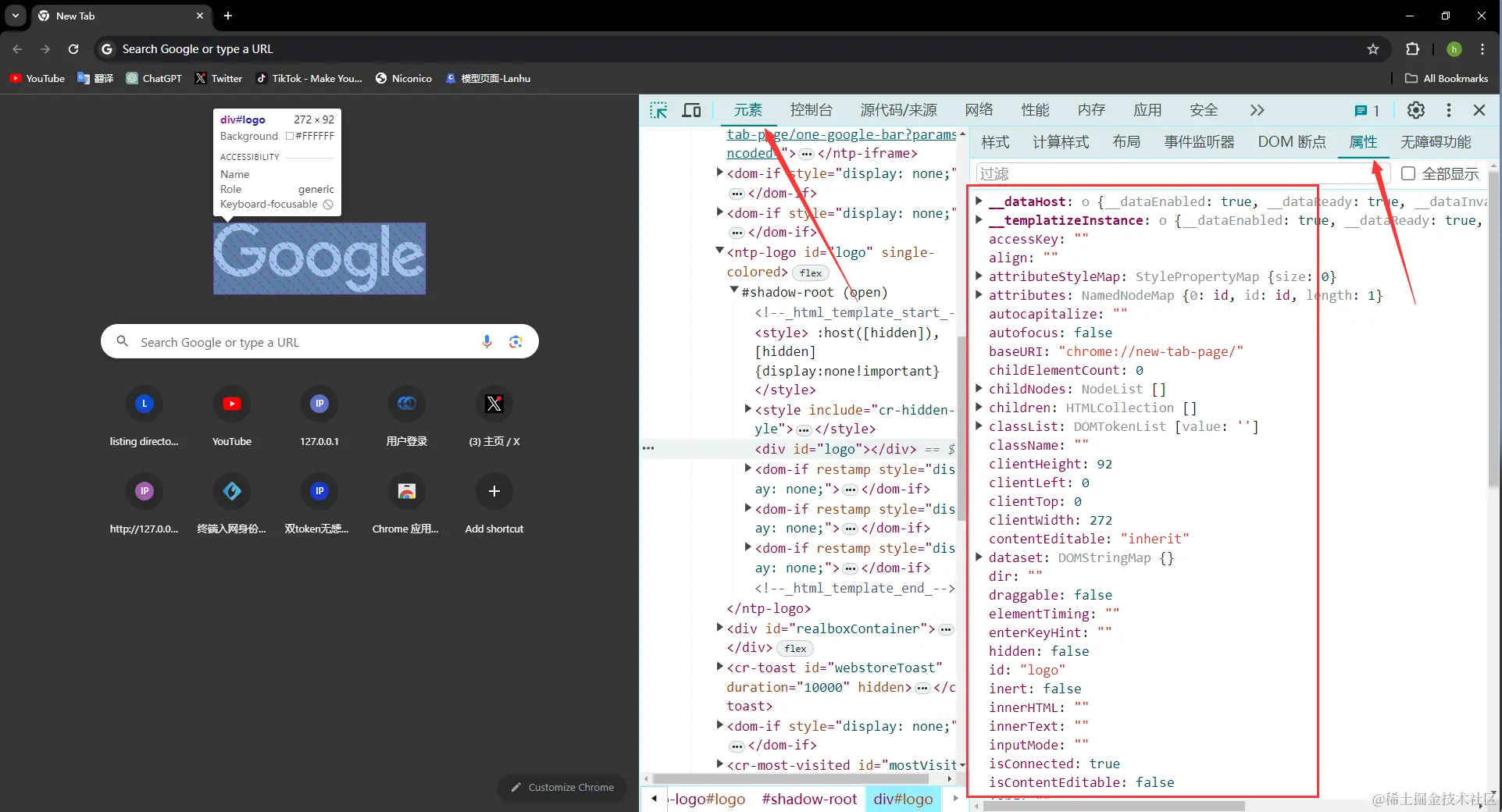Image resolution: width=1502 pixels, height=812 pixels.
Task: Open the Twitter bookmark
Action: click(x=219, y=78)
